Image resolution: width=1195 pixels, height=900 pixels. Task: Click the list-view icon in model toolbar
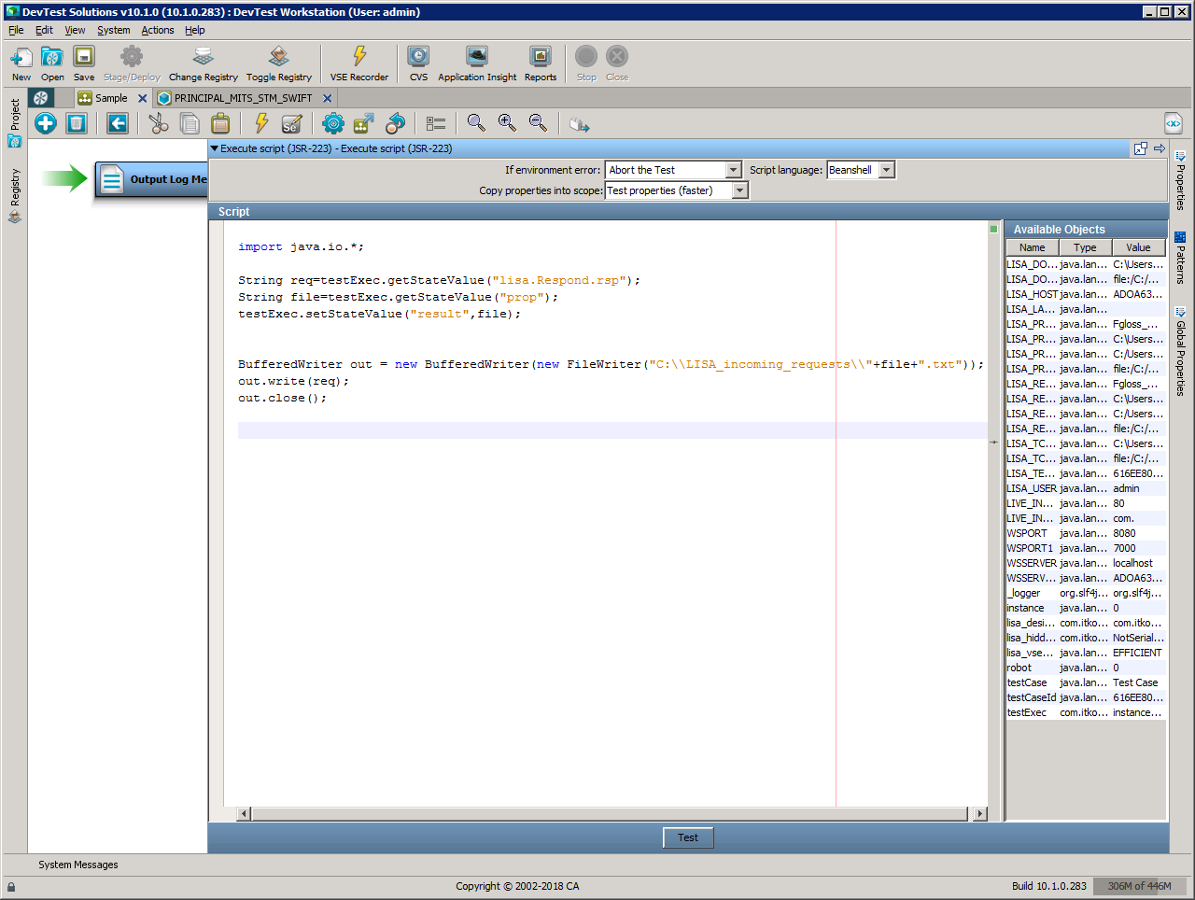436,123
